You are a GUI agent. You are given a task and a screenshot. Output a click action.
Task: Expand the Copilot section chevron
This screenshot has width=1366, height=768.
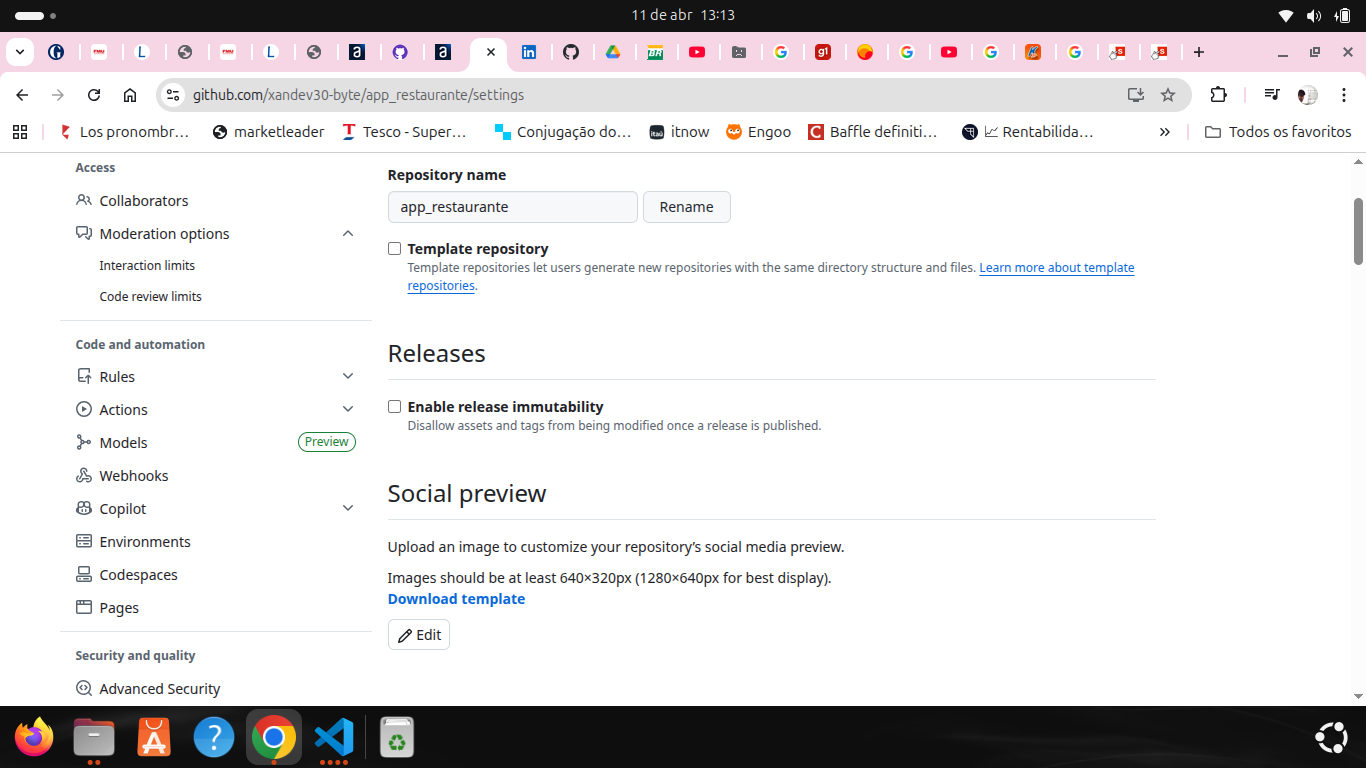[x=348, y=508]
